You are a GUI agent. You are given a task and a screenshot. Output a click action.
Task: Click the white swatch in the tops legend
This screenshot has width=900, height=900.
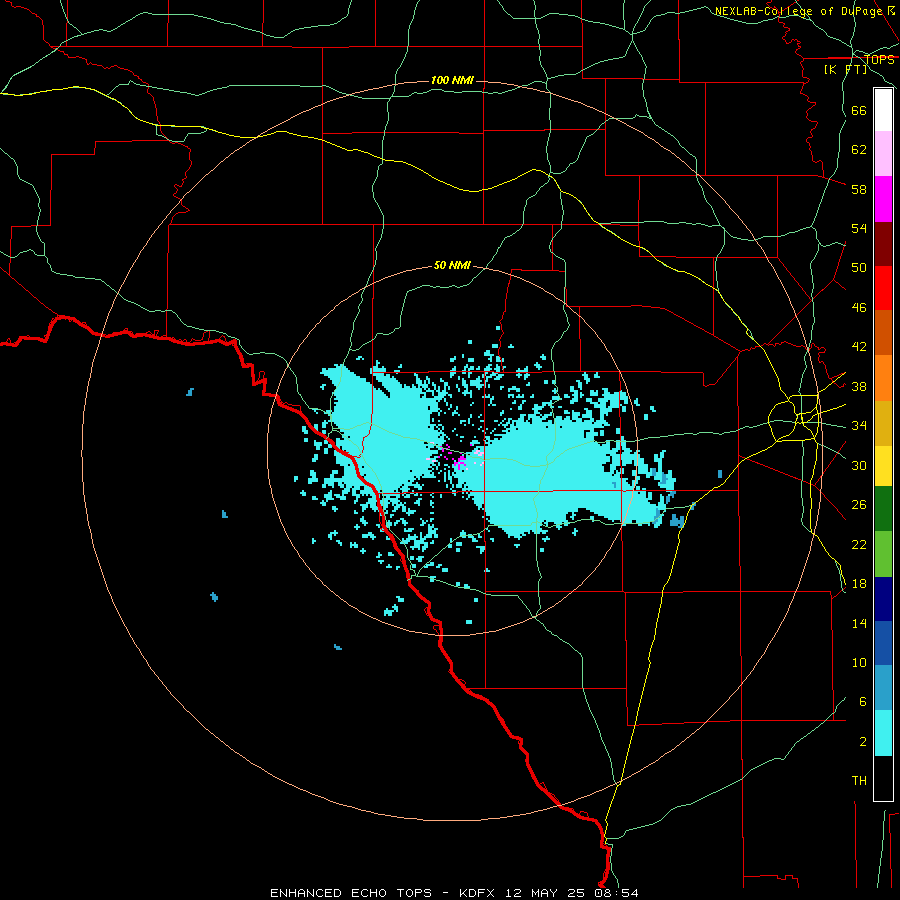[883, 110]
